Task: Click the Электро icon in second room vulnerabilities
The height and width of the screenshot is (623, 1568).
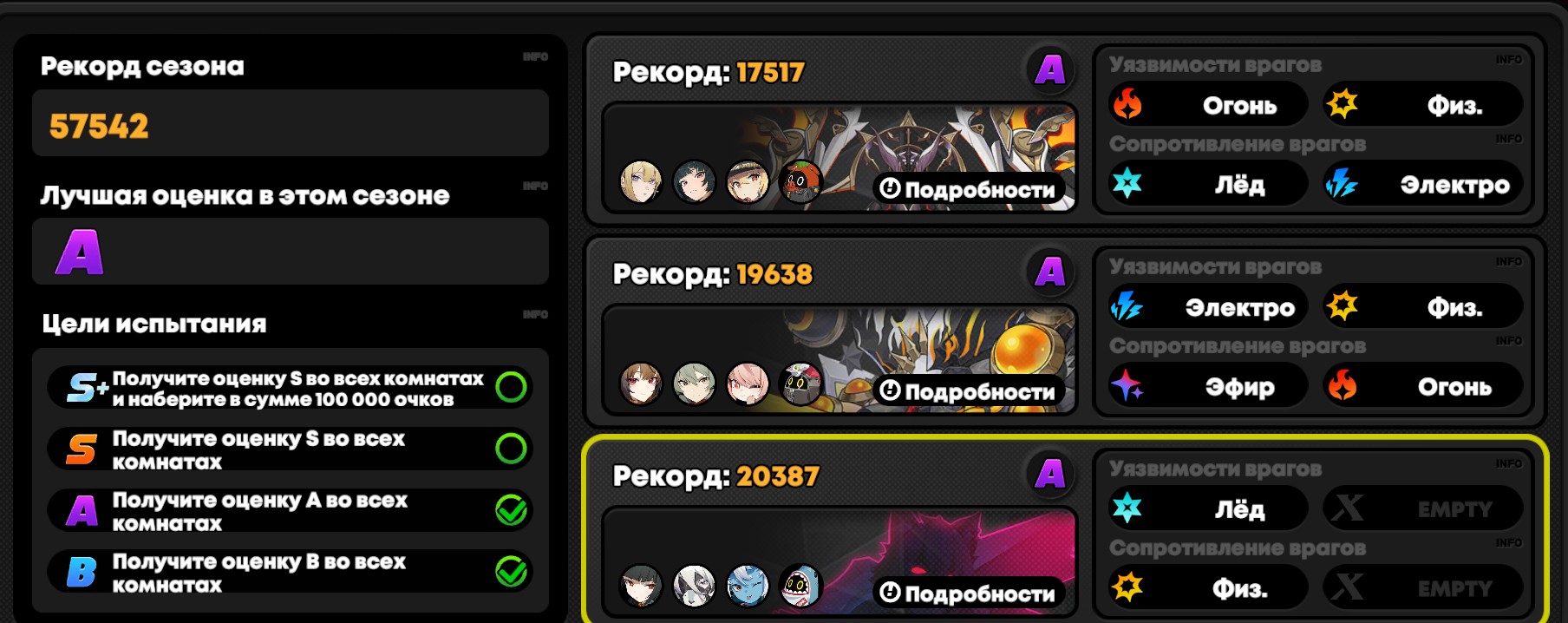Action: point(1127,306)
